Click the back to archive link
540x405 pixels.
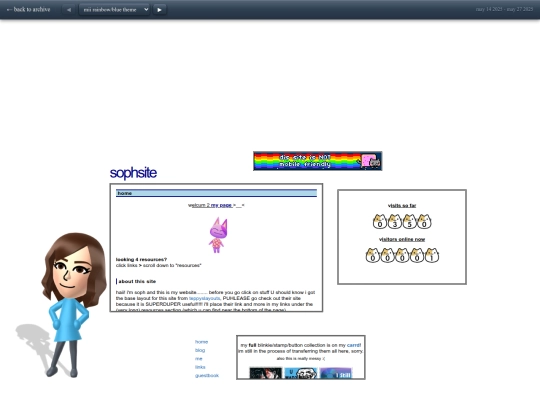(29, 10)
